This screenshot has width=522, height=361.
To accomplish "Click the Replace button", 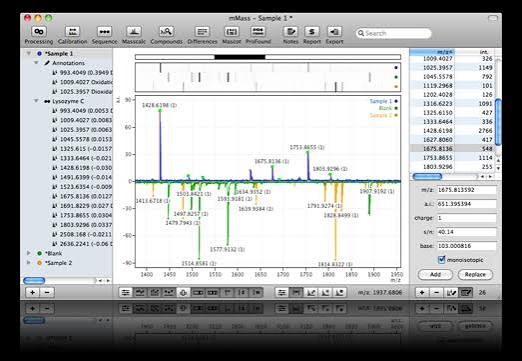I will (475, 274).
